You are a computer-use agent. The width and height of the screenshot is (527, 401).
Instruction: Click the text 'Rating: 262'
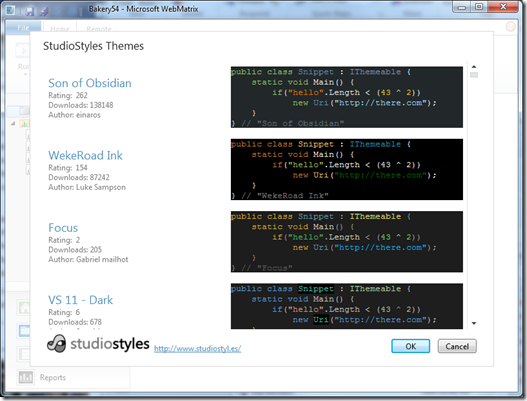click(x=68, y=95)
